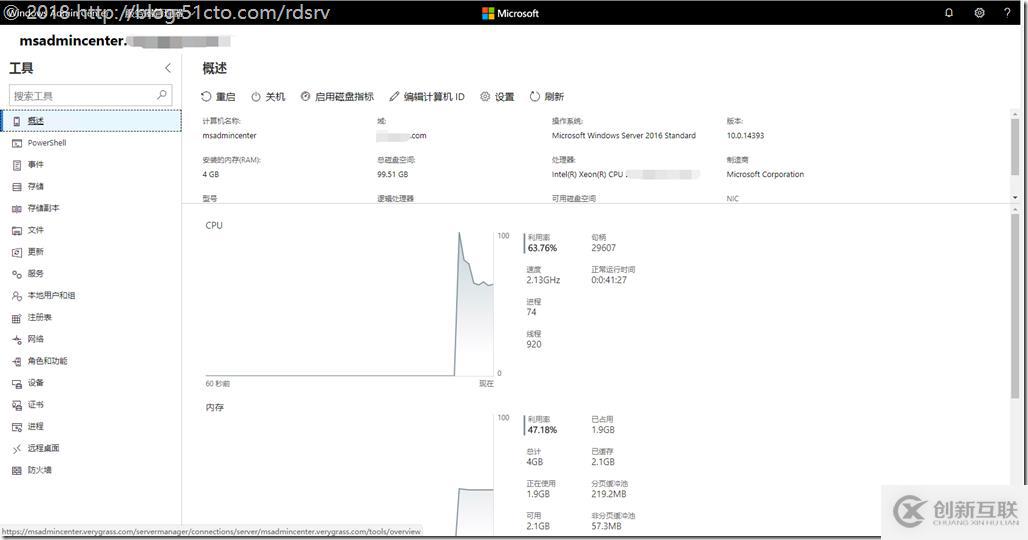Click the thread count value 920

pyautogui.click(x=534, y=344)
